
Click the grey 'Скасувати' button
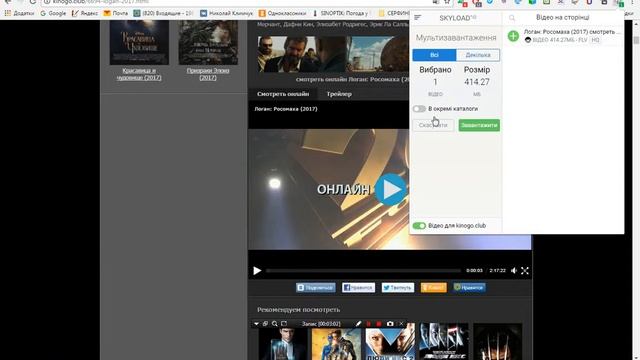[x=433, y=125]
